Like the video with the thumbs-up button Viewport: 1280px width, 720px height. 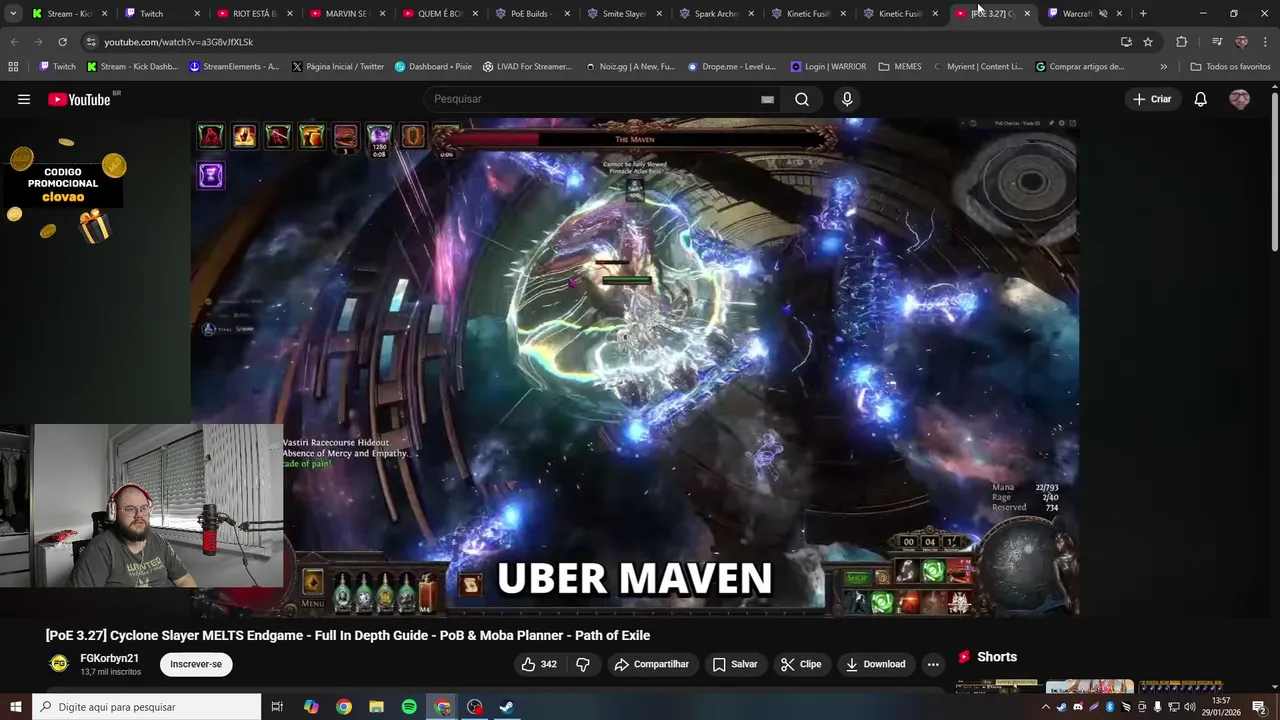538,664
